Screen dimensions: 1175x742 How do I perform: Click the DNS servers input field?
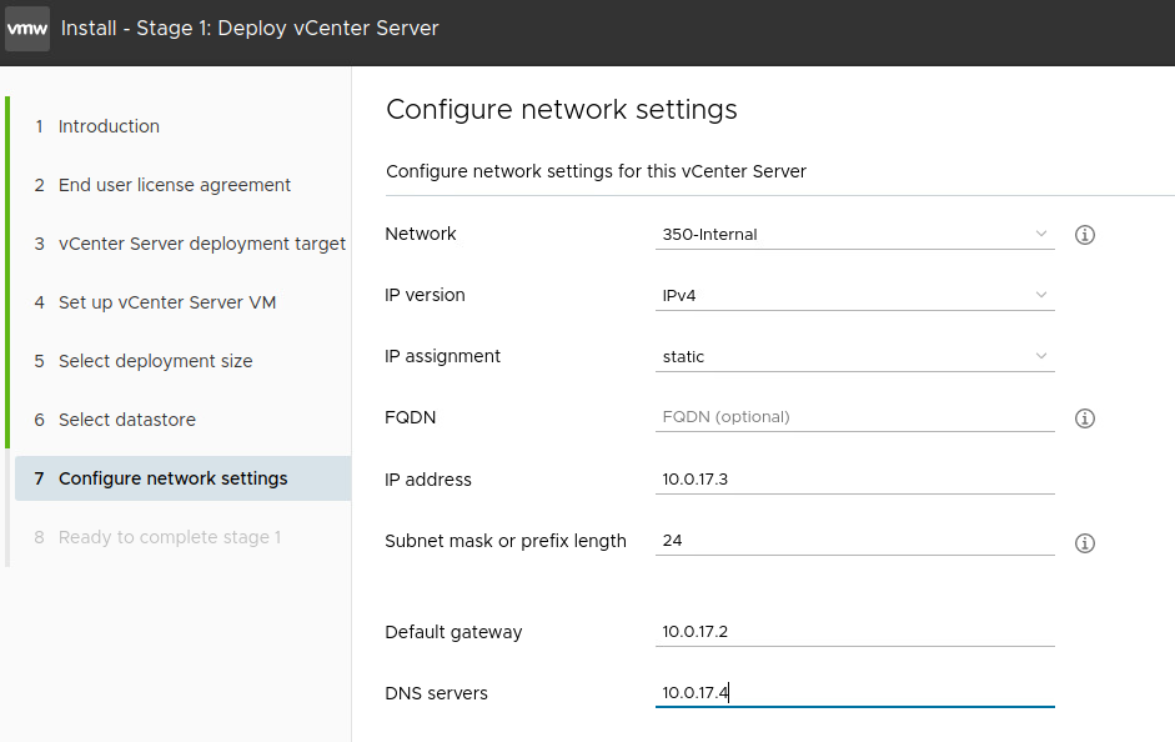854,693
